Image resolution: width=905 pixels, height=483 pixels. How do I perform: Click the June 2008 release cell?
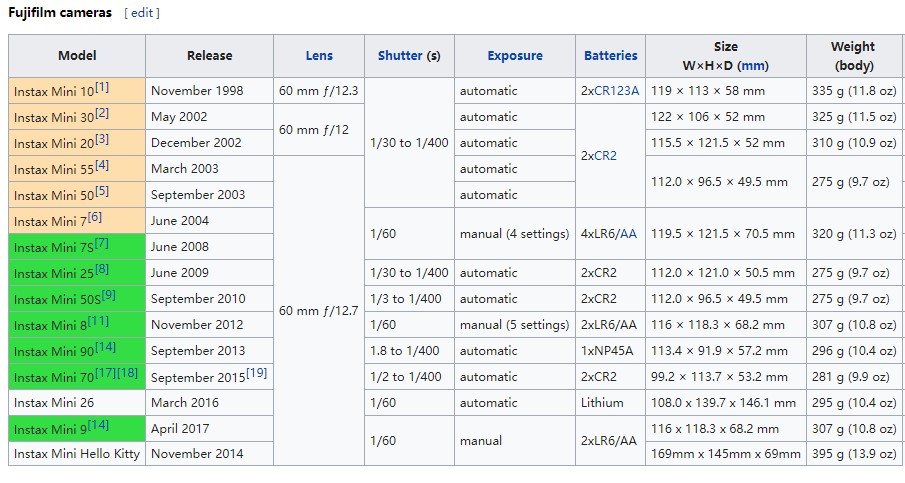pos(210,246)
